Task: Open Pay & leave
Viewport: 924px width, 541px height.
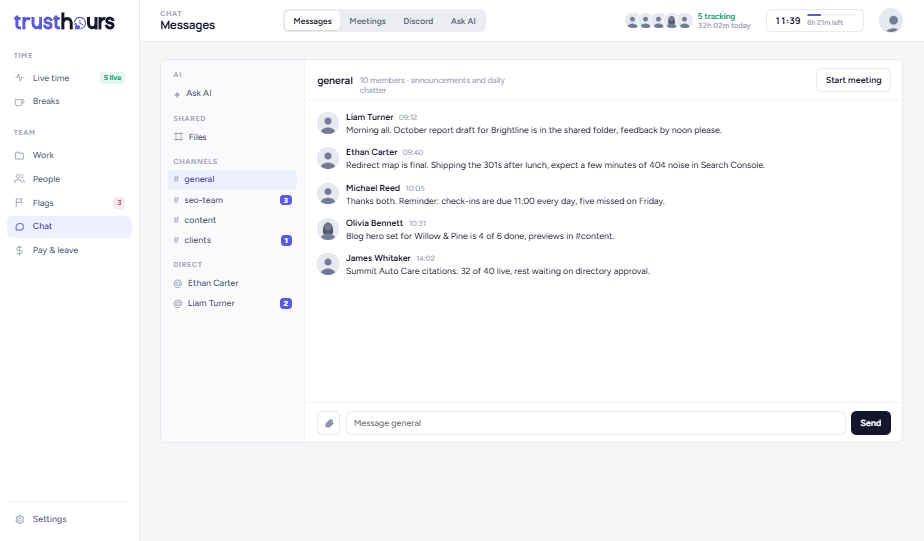Action: coord(70,250)
